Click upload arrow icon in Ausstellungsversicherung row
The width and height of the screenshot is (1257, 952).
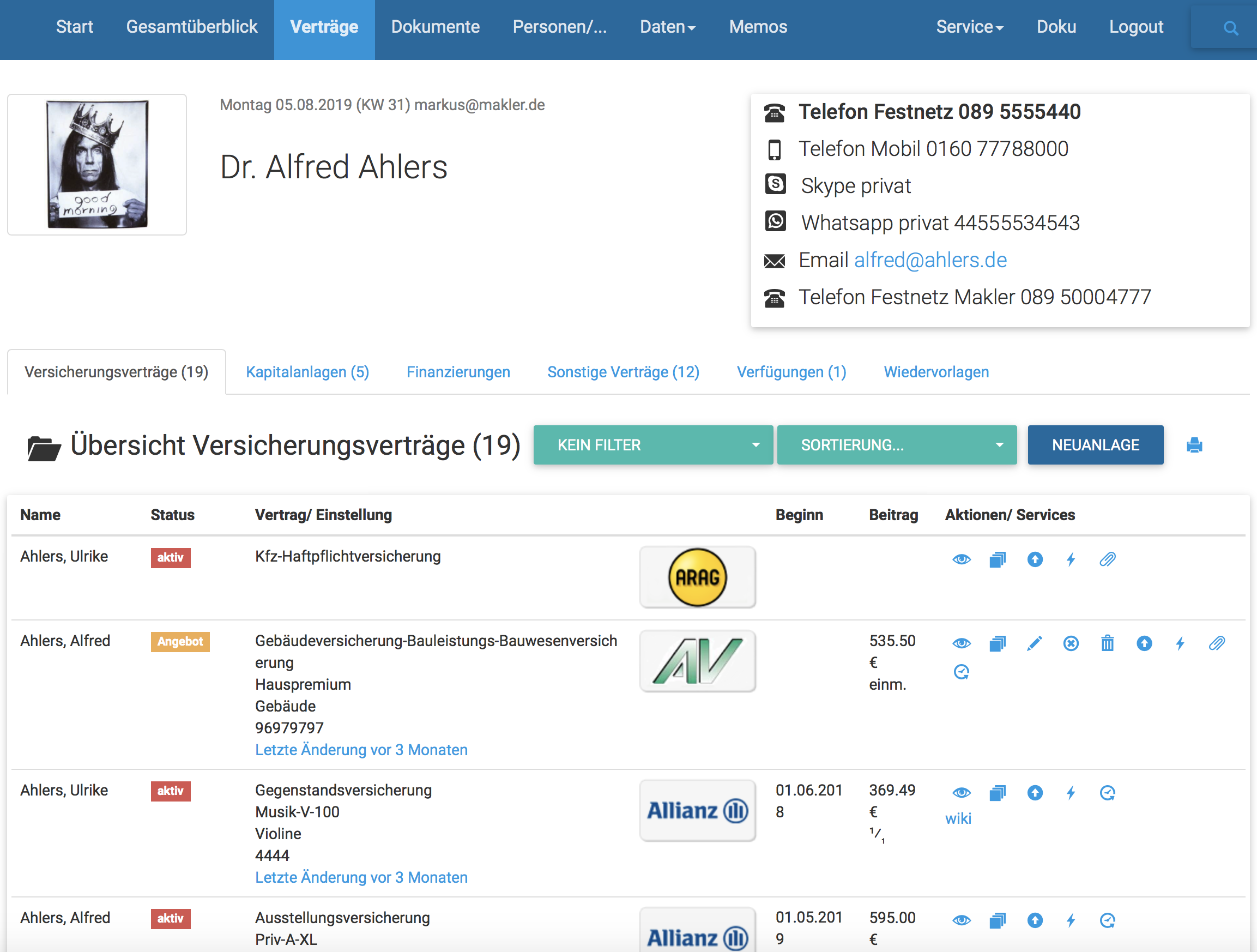(x=1035, y=920)
